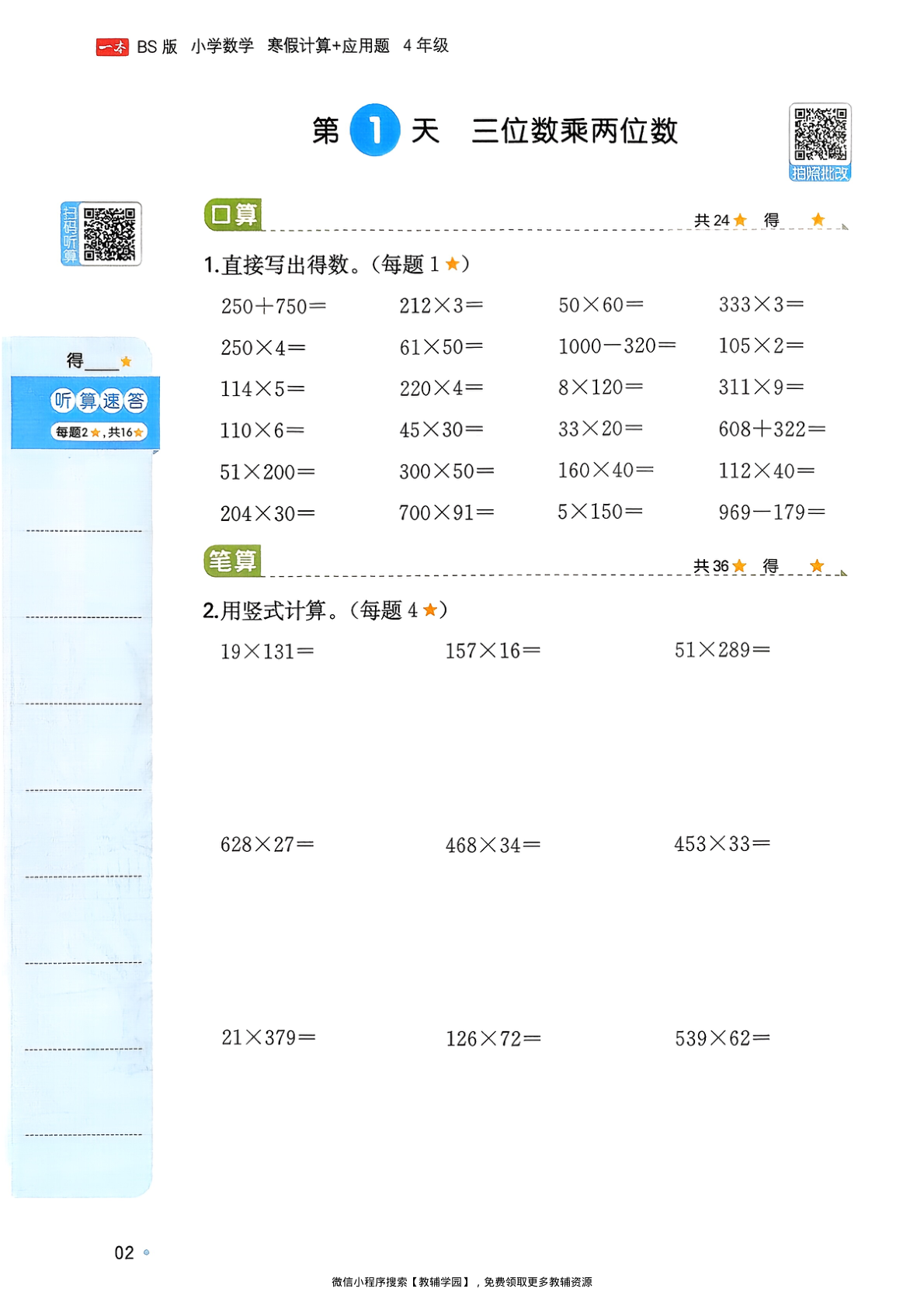This screenshot has width=924, height=1306.
Task: Click the problem 110×6=
Action: pos(262,430)
